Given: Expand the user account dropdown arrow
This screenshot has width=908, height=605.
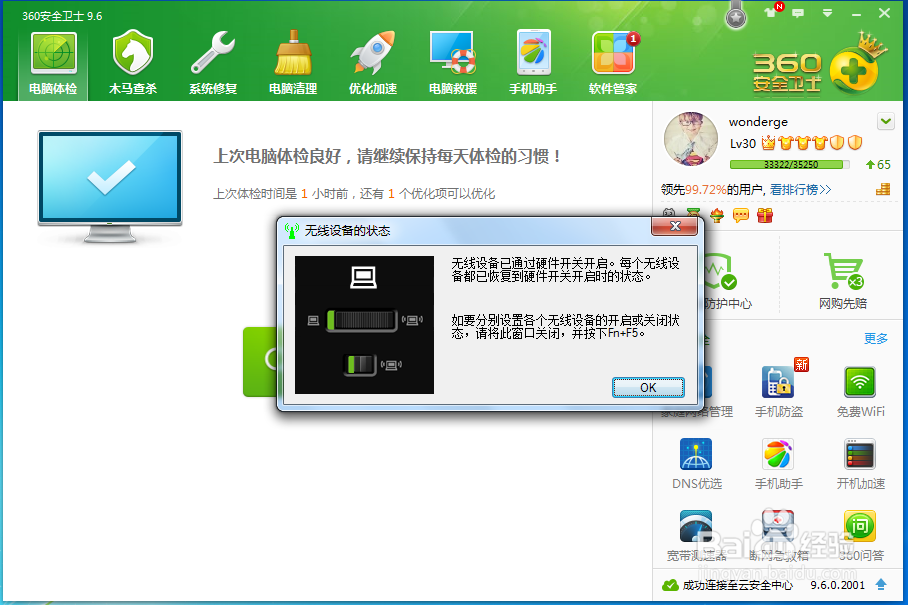Looking at the screenshot, I should [x=885, y=121].
